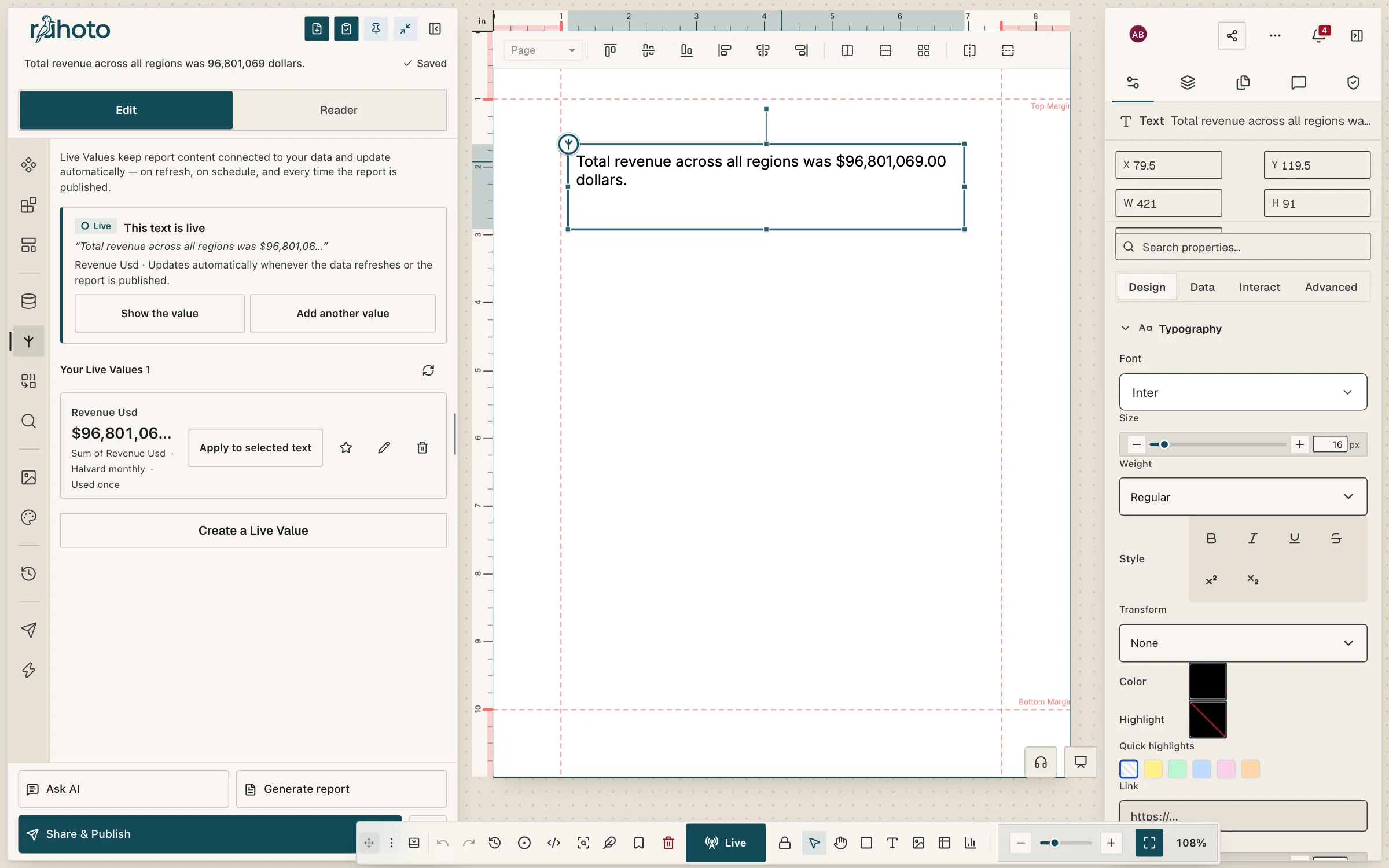Switch to the Advanced properties tab
1389x868 pixels.
[1331, 287]
